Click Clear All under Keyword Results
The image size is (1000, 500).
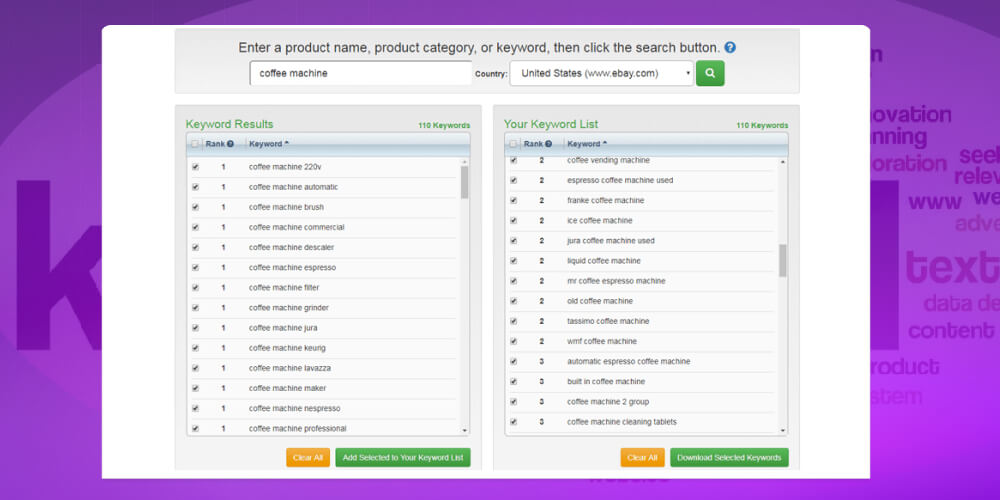(x=308, y=457)
